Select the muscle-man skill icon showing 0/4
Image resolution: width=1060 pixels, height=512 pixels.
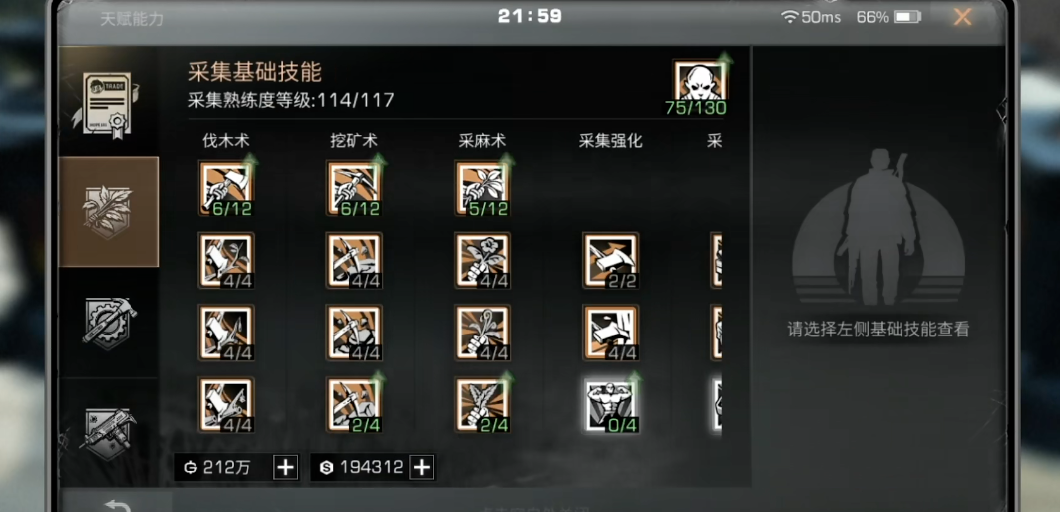tap(611, 404)
